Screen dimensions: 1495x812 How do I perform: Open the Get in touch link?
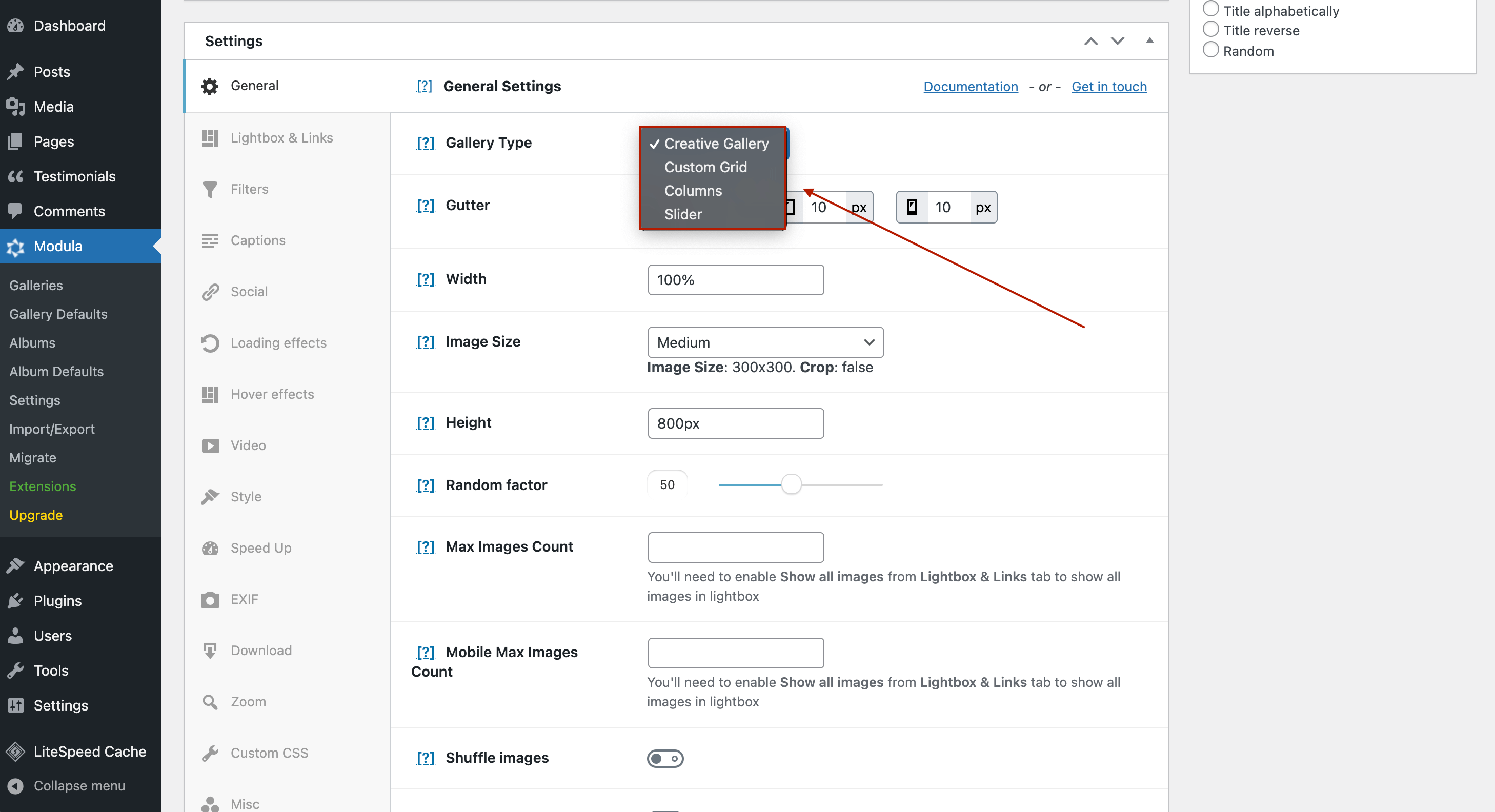click(x=1108, y=87)
